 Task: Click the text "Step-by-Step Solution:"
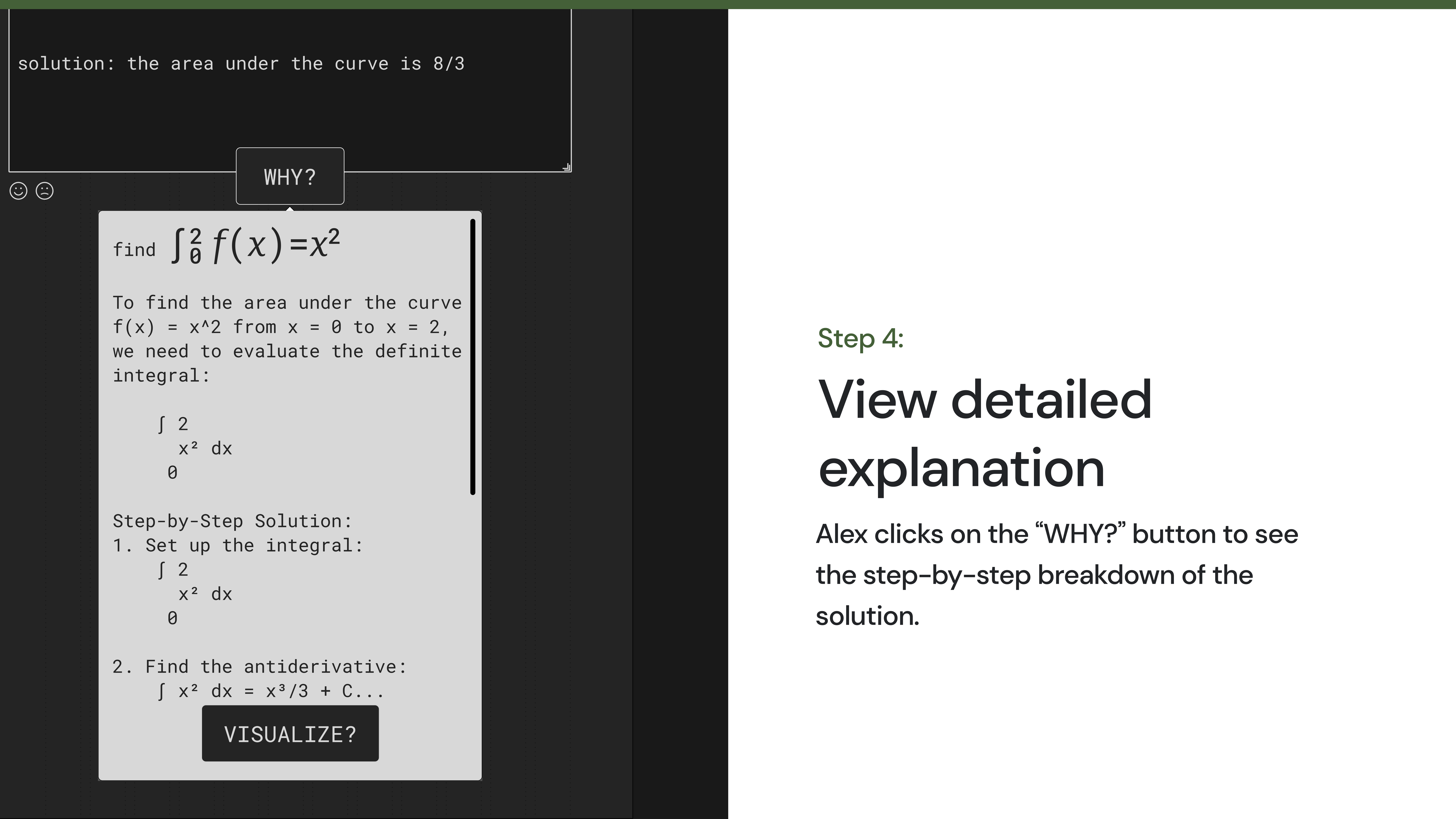click(x=232, y=521)
